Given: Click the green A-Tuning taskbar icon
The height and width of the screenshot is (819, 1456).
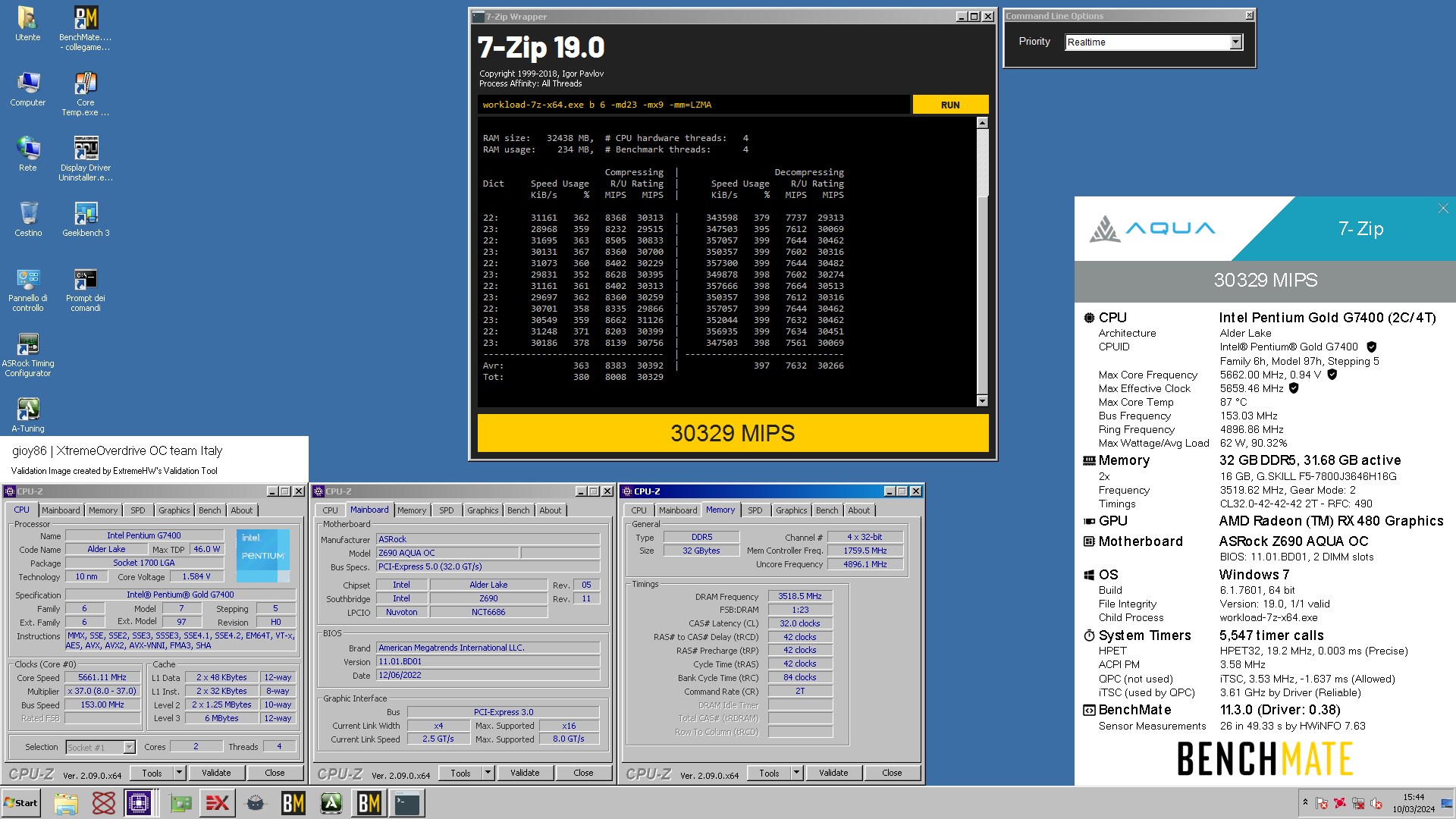Looking at the screenshot, I should pyautogui.click(x=331, y=803).
